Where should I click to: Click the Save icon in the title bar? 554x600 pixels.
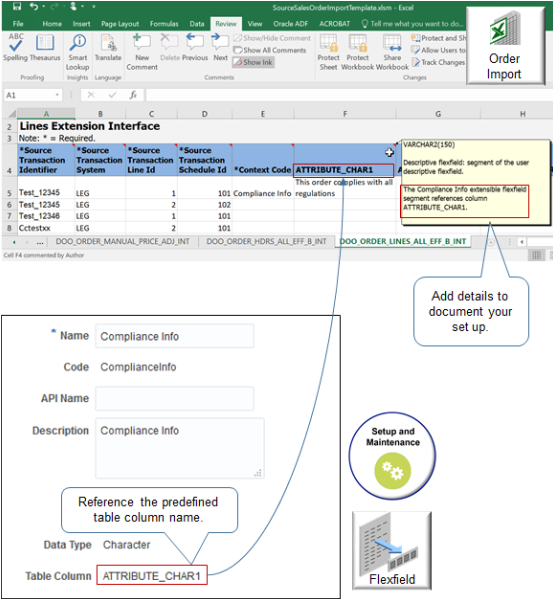pos(16,7)
